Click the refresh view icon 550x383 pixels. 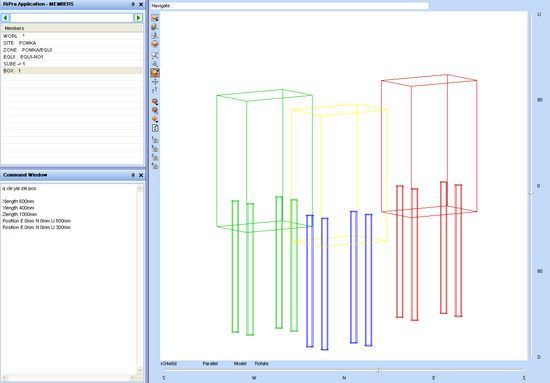click(x=155, y=128)
